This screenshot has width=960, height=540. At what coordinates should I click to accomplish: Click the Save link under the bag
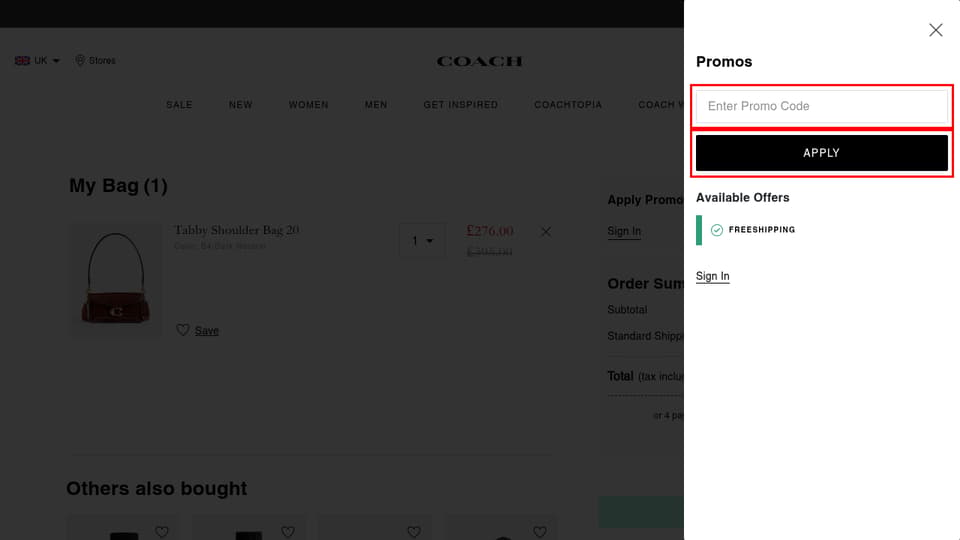pyautogui.click(x=206, y=331)
